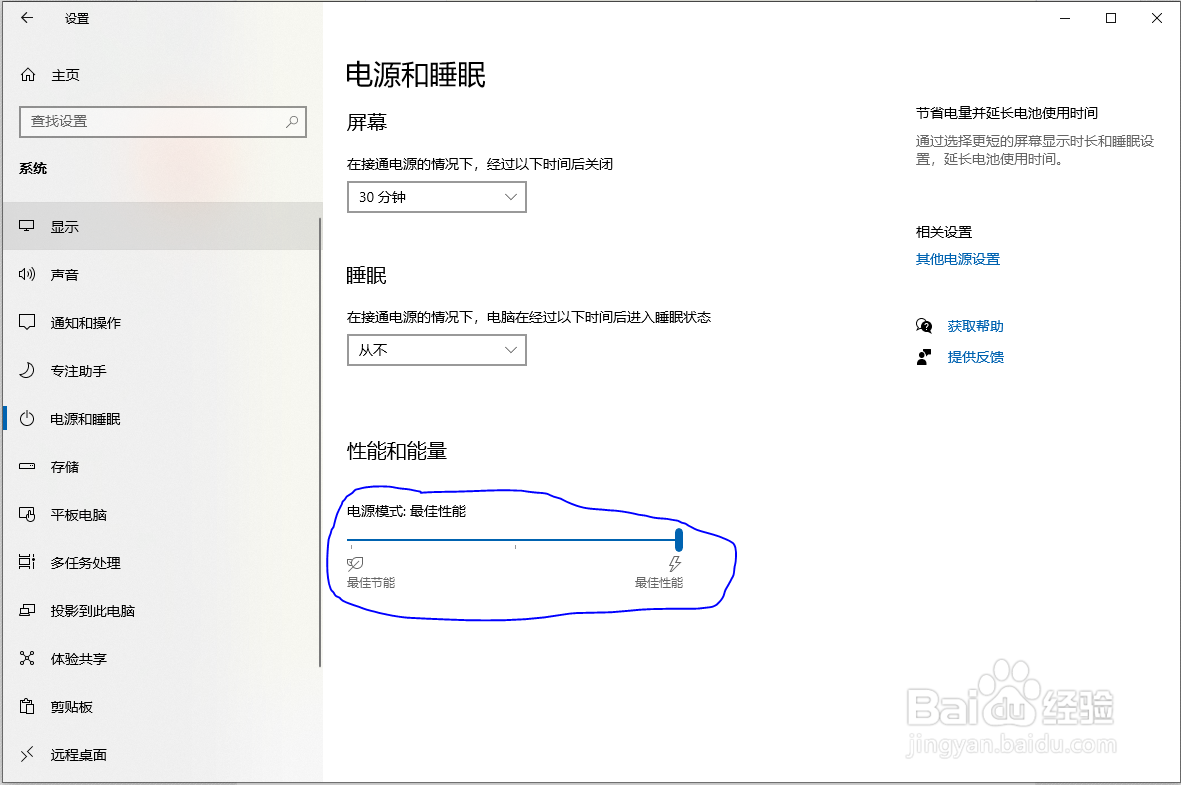This screenshot has width=1181, height=785.
Task: Click the 远程桌面 (Remote Desktop) icon
Action: [x=27, y=754]
